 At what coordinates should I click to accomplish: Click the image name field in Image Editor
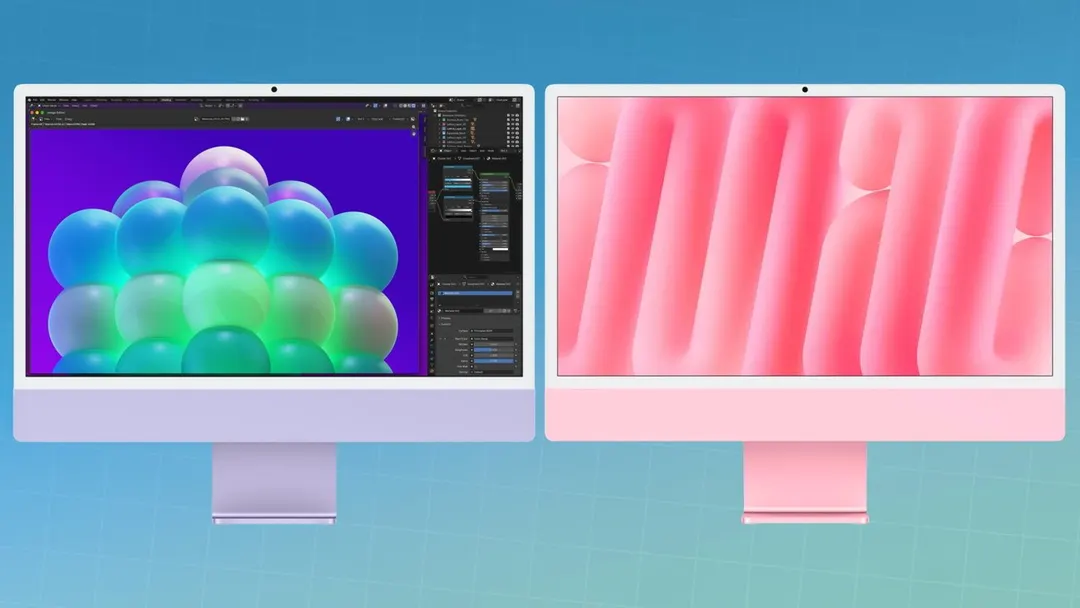[x=215, y=119]
